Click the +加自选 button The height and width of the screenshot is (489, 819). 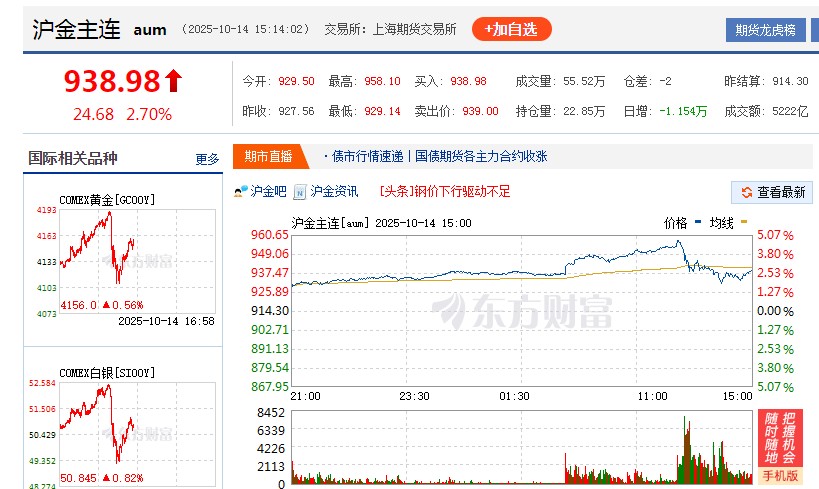pyautogui.click(x=511, y=29)
